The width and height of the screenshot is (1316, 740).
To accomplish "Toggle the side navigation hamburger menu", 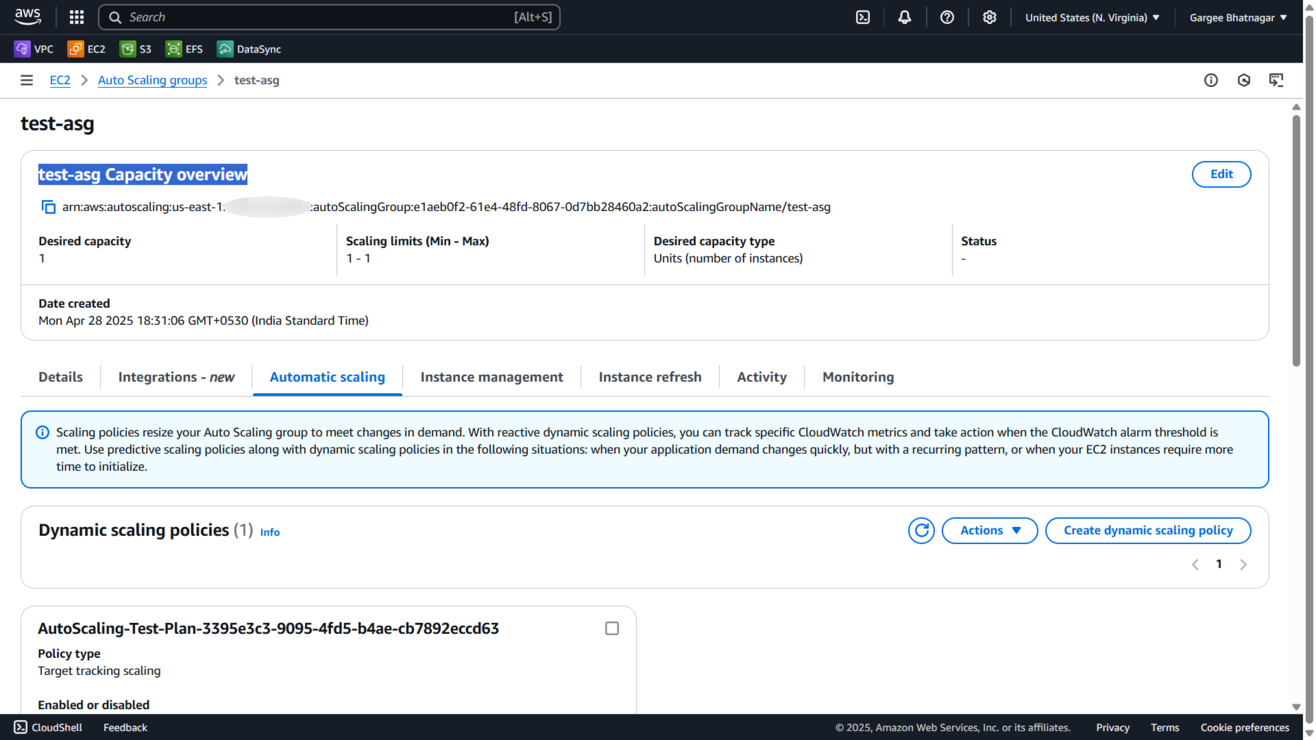I will (x=27, y=80).
